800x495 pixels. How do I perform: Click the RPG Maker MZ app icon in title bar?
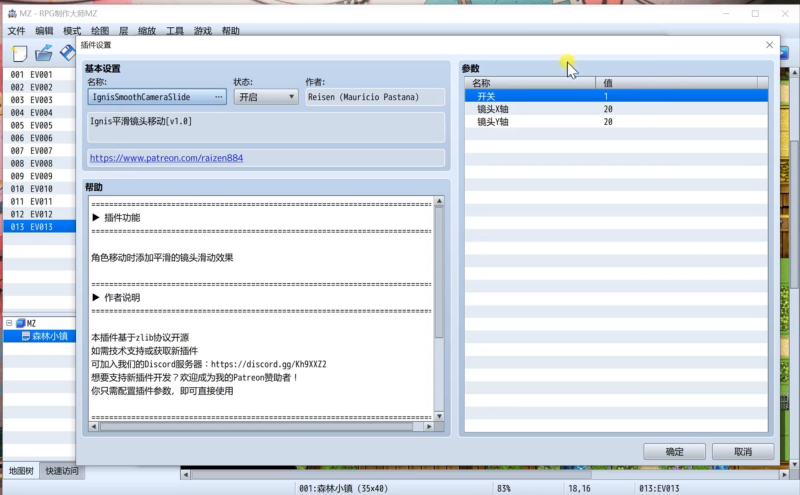pyautogui.click(x=12, y=13)
